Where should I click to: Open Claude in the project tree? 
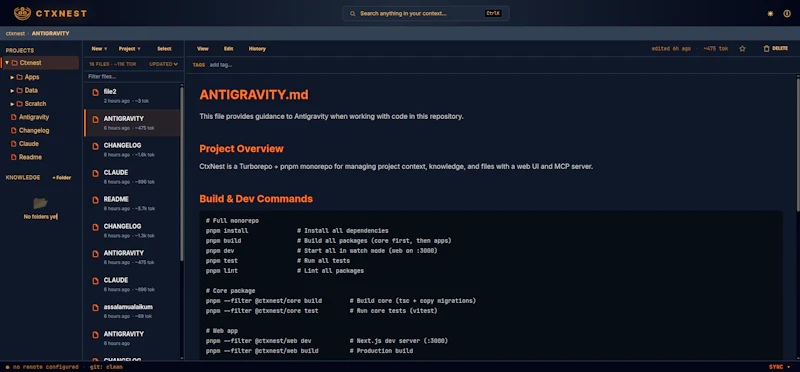(29, 144)
